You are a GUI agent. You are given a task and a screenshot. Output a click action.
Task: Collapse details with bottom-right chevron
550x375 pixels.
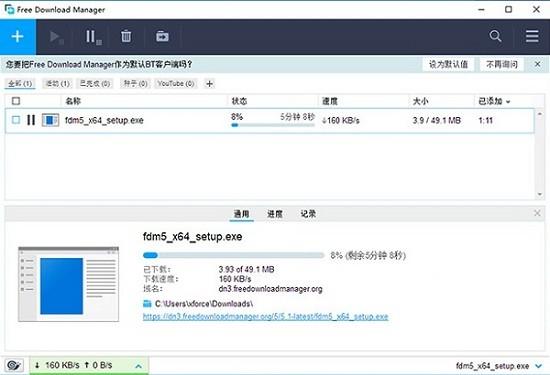point(538,366)
